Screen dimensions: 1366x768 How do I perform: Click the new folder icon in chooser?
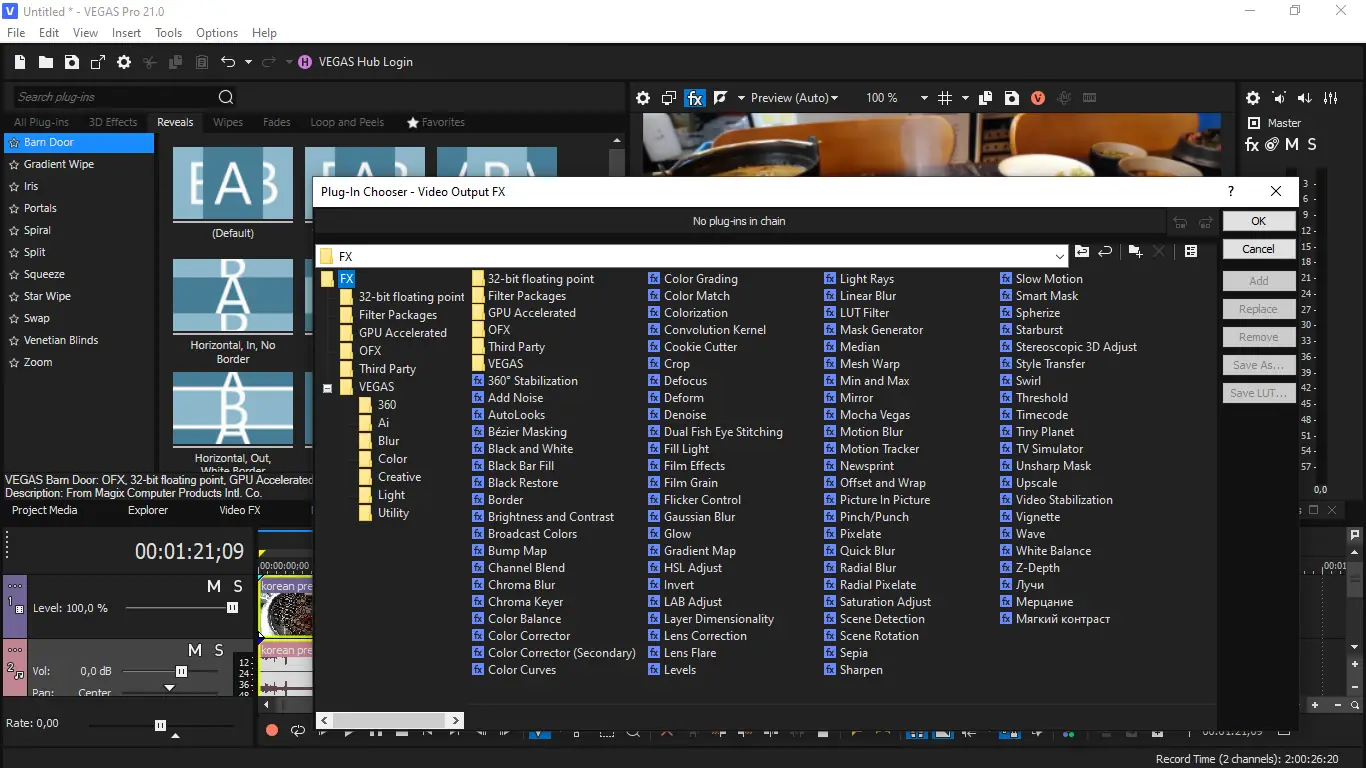[x=1135, y=252]
